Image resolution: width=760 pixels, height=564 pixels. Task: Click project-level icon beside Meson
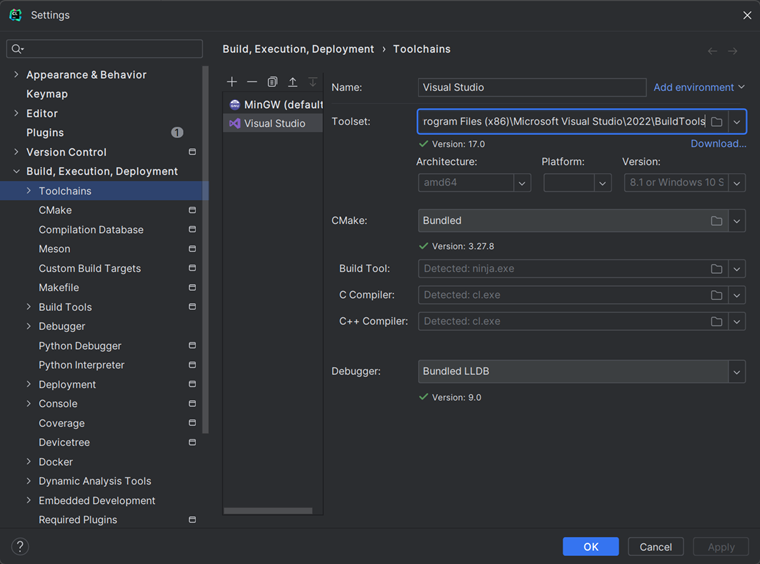tap(192, 249)
